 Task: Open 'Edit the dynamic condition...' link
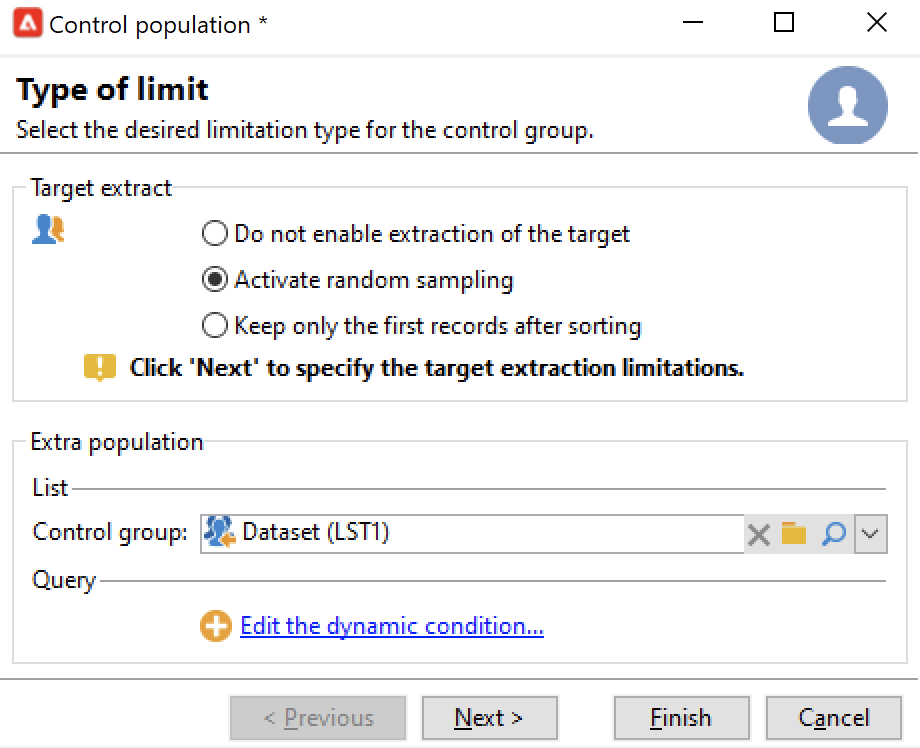pyautogui.click(x=392, y=627)
